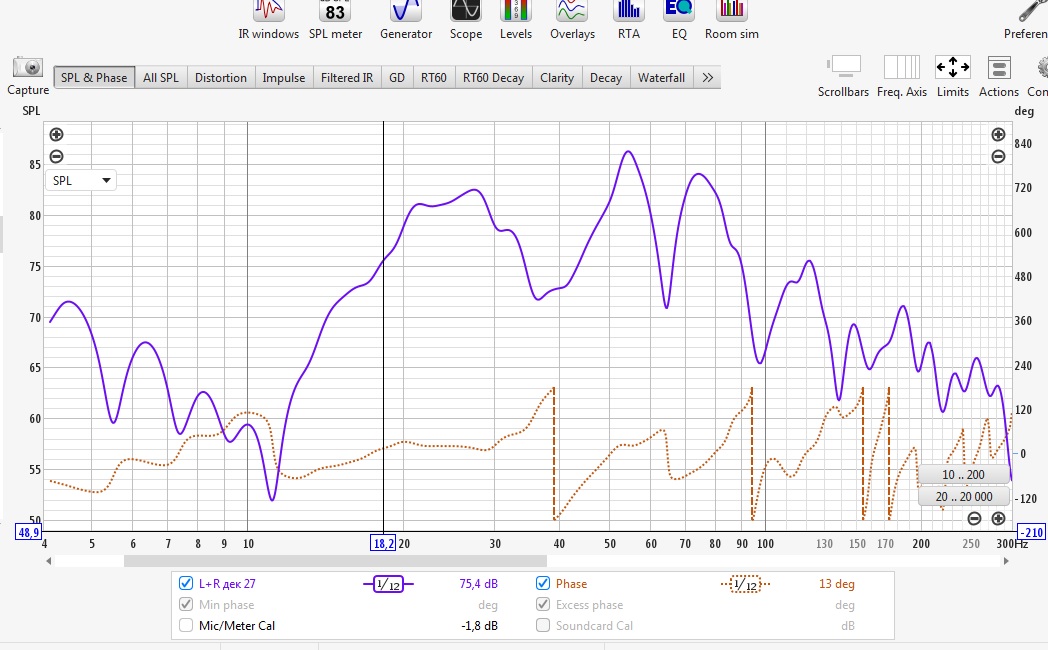Switch to the SPL & Phase tab
The height and width of the screenshot is (650, 1048).
[94, 77]
